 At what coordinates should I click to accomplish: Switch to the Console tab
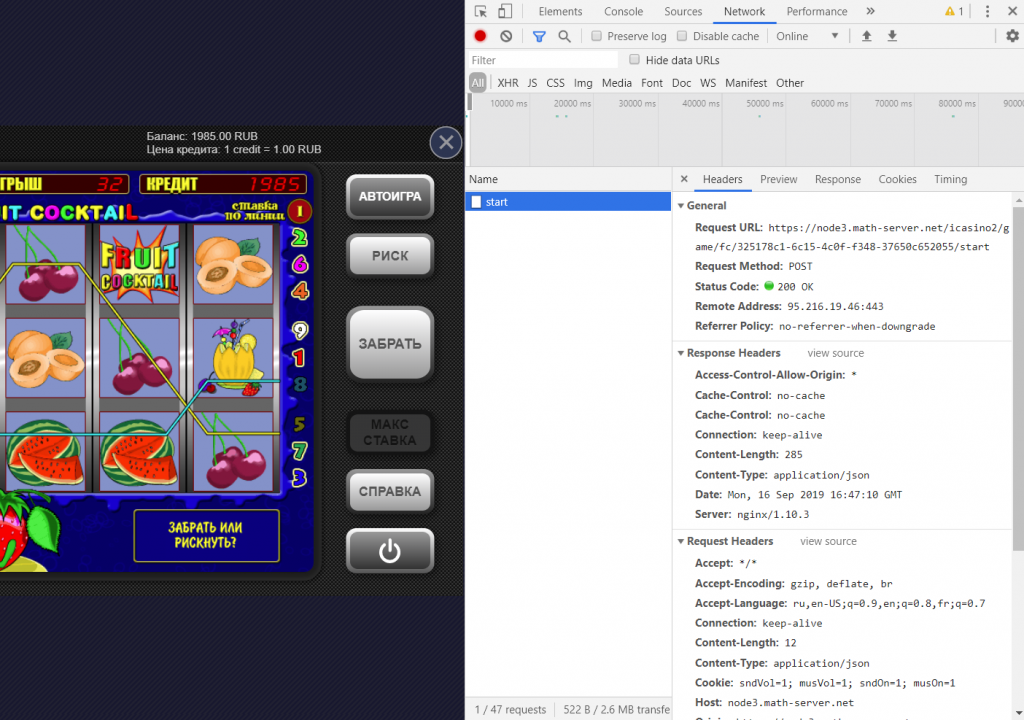pos(623,12)
